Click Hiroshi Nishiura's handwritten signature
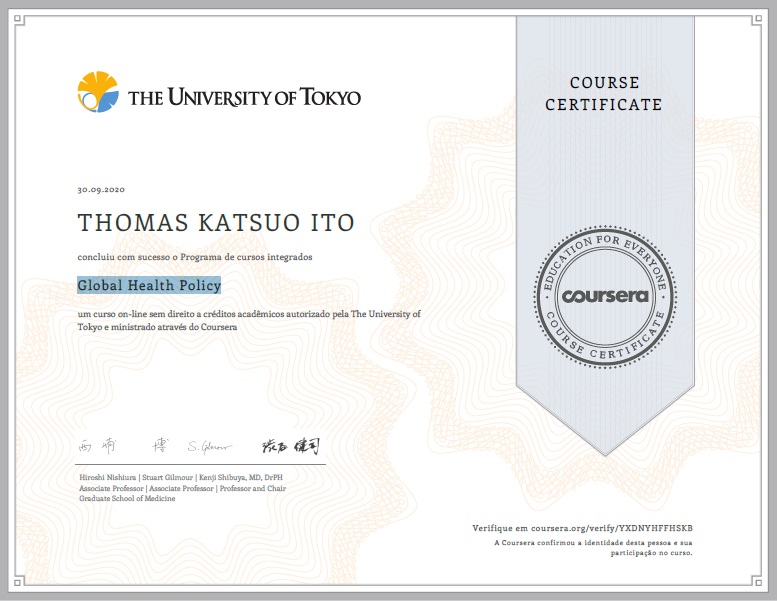This screenshot has height=601, width=777. [123, 445]
